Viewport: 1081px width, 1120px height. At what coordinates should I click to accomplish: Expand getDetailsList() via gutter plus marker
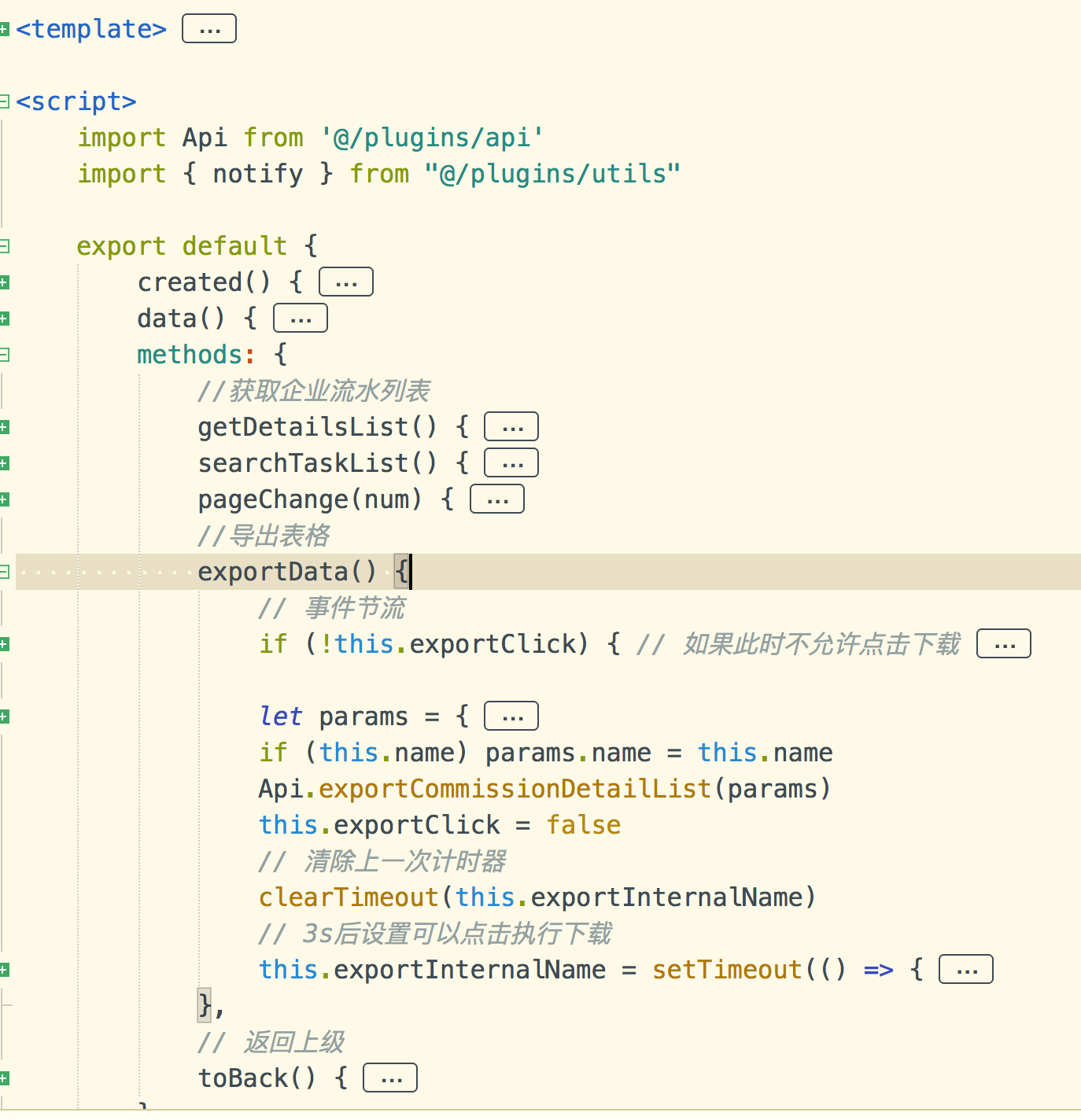(4, 427)
